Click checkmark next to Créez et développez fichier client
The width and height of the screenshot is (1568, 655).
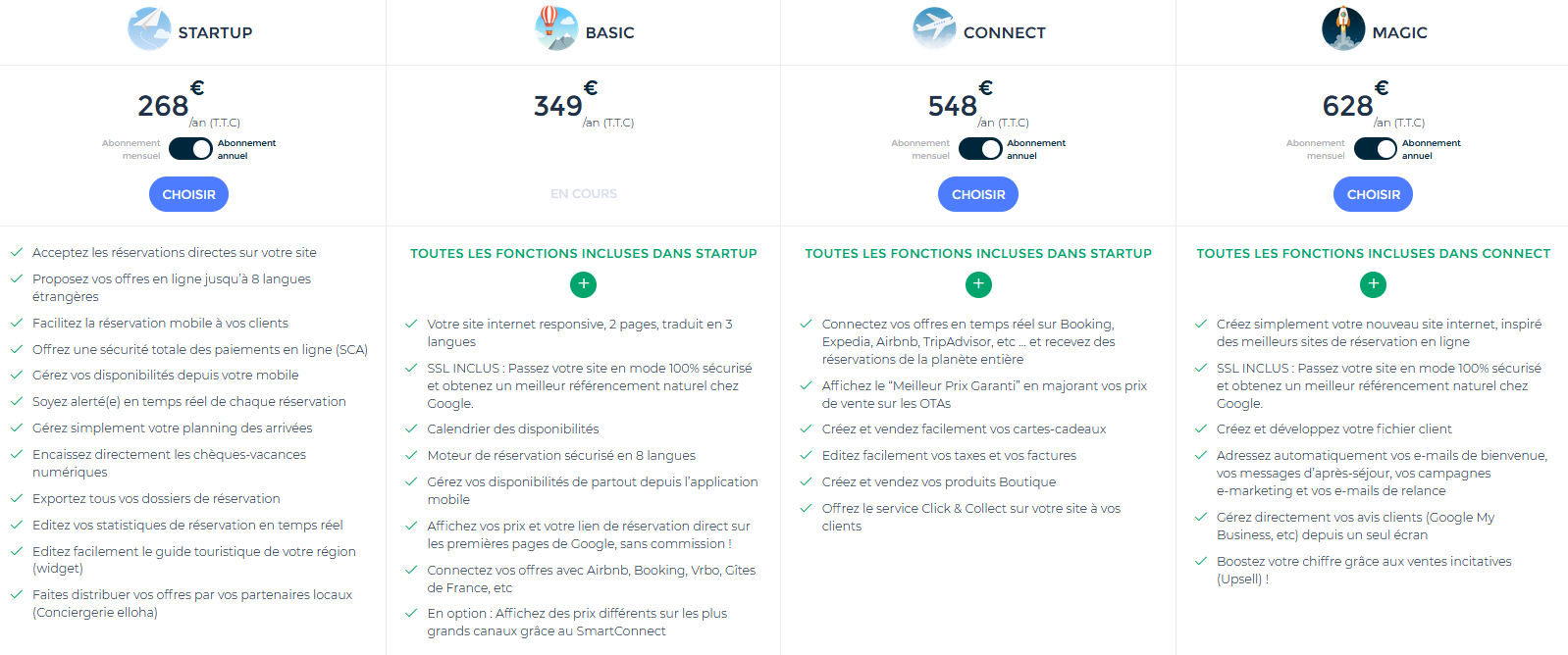click(x=1201, y=428)
